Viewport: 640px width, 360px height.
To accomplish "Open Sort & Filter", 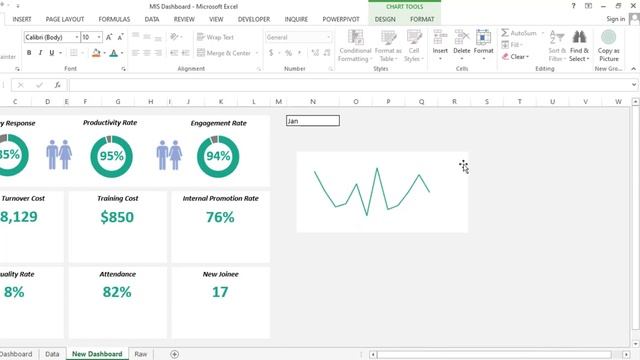I will pos(557,46).
